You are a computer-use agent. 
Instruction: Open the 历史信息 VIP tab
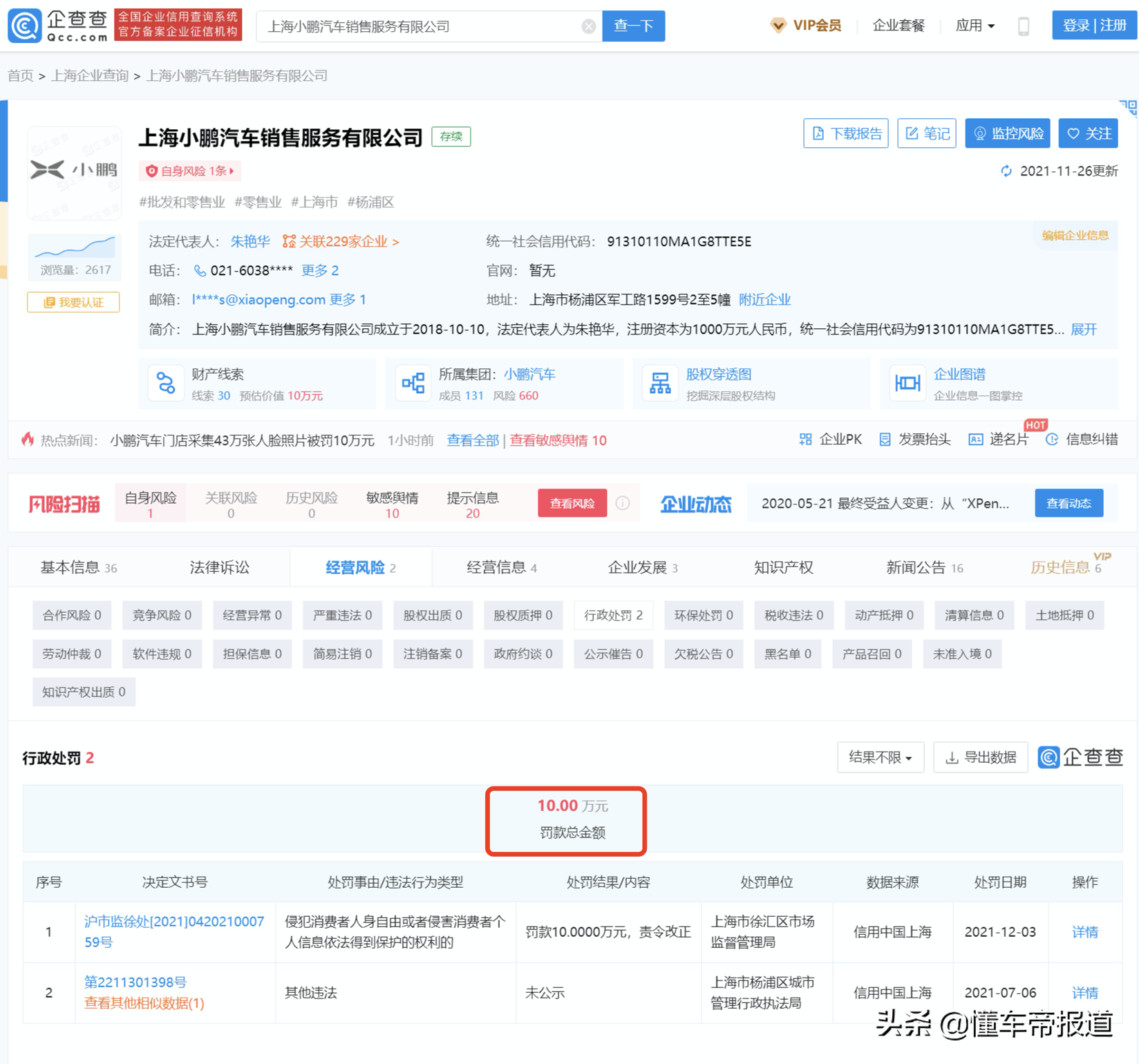[1066, 567]
